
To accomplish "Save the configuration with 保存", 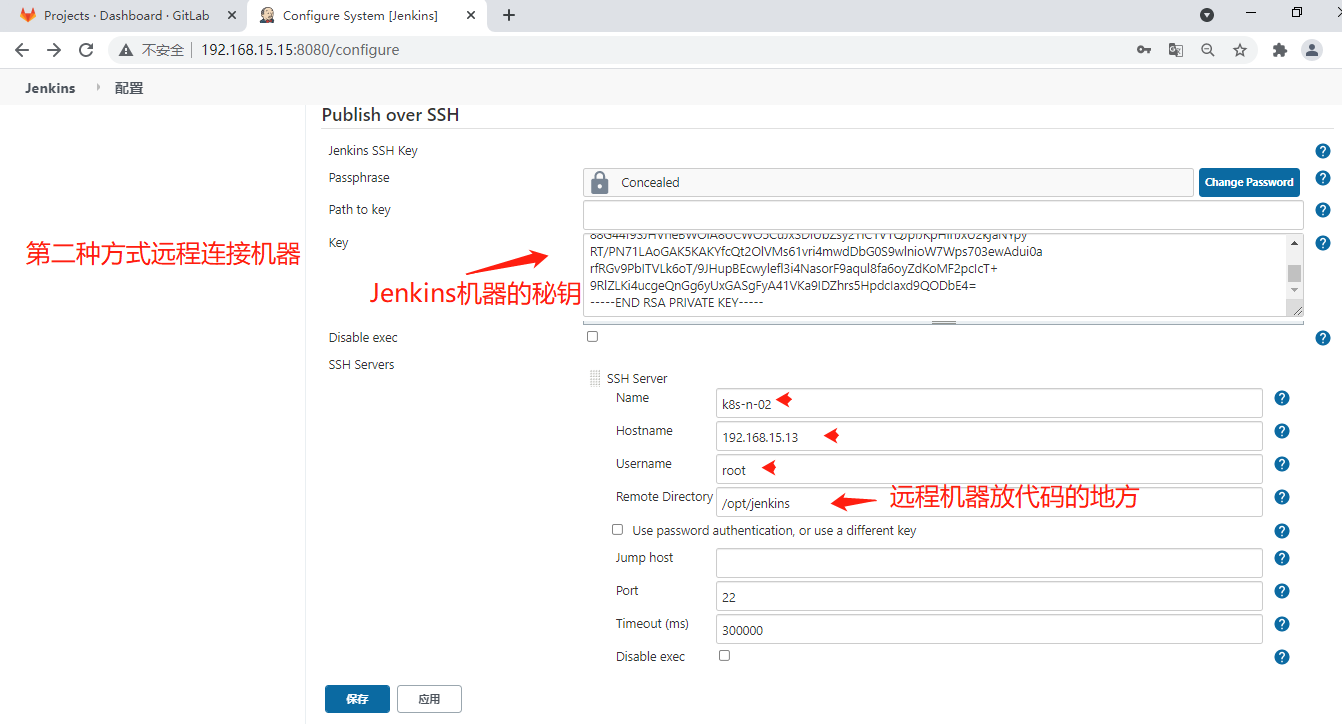I will click(357, 699).
